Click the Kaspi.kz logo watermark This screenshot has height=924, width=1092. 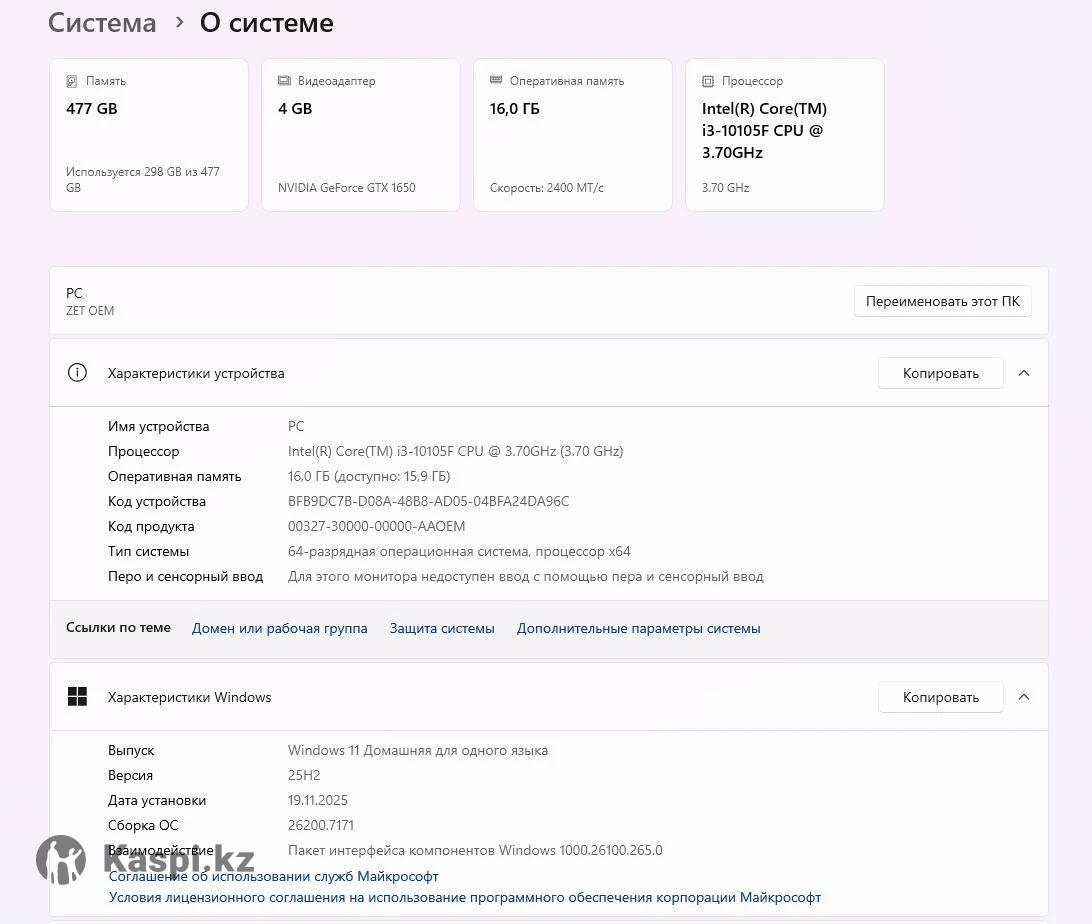145,859
